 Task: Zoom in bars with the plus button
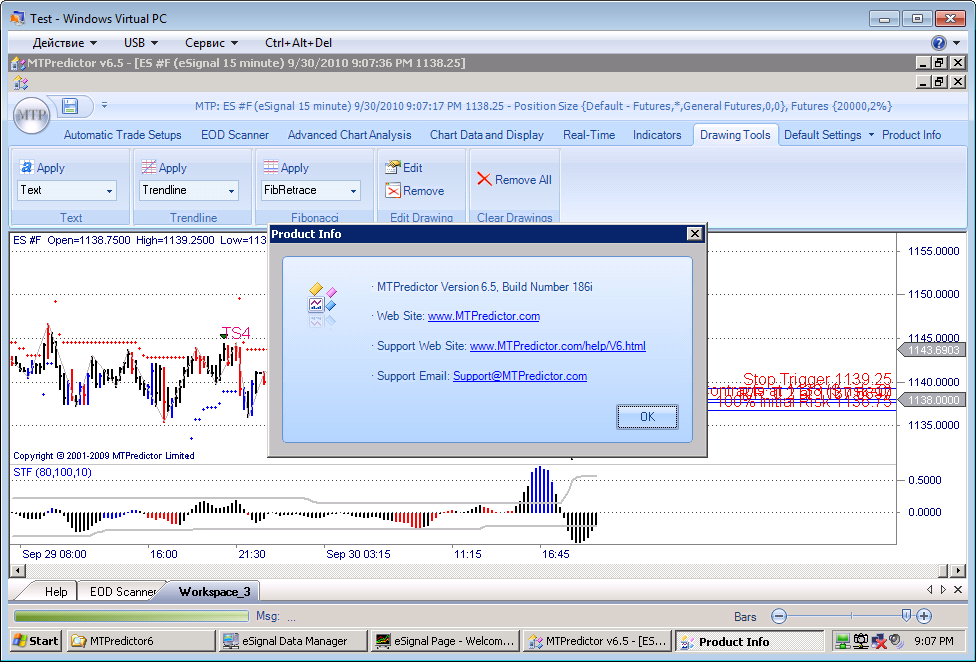pyautogui.click(x=924, y=617)
